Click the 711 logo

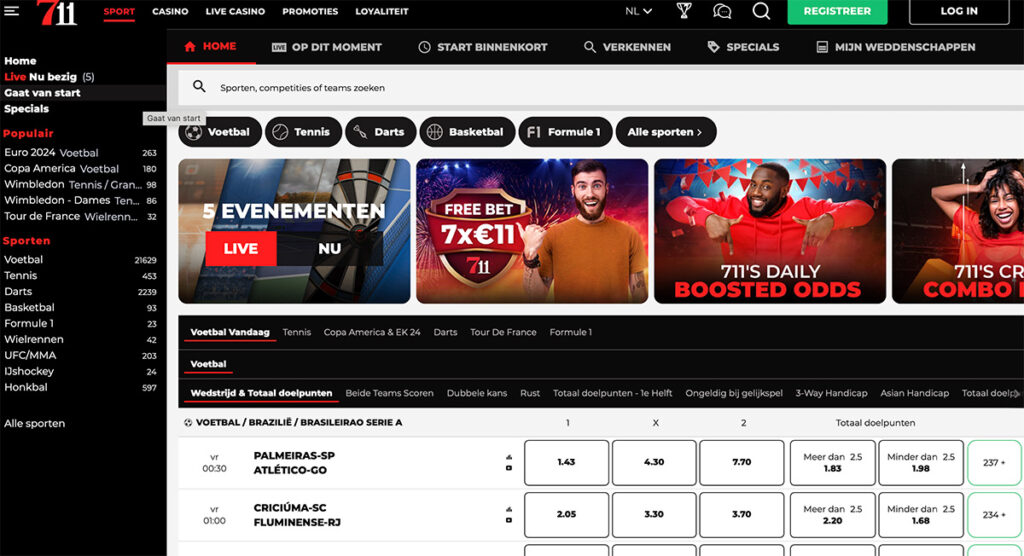[57, 12]
